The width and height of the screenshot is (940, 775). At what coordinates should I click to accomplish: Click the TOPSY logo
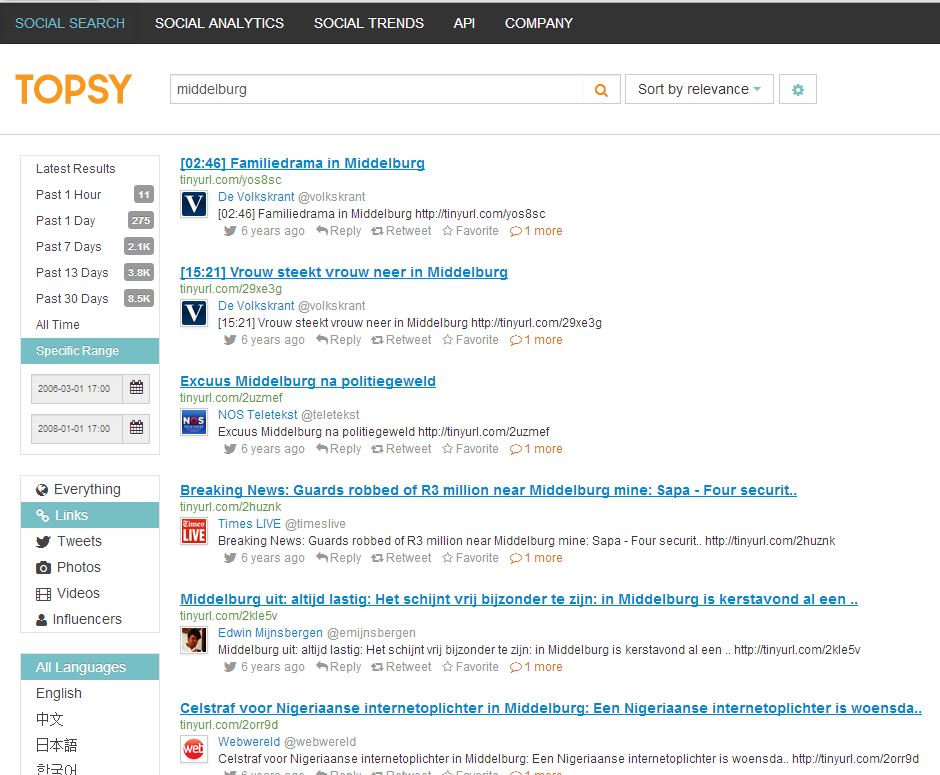point(73,89)
